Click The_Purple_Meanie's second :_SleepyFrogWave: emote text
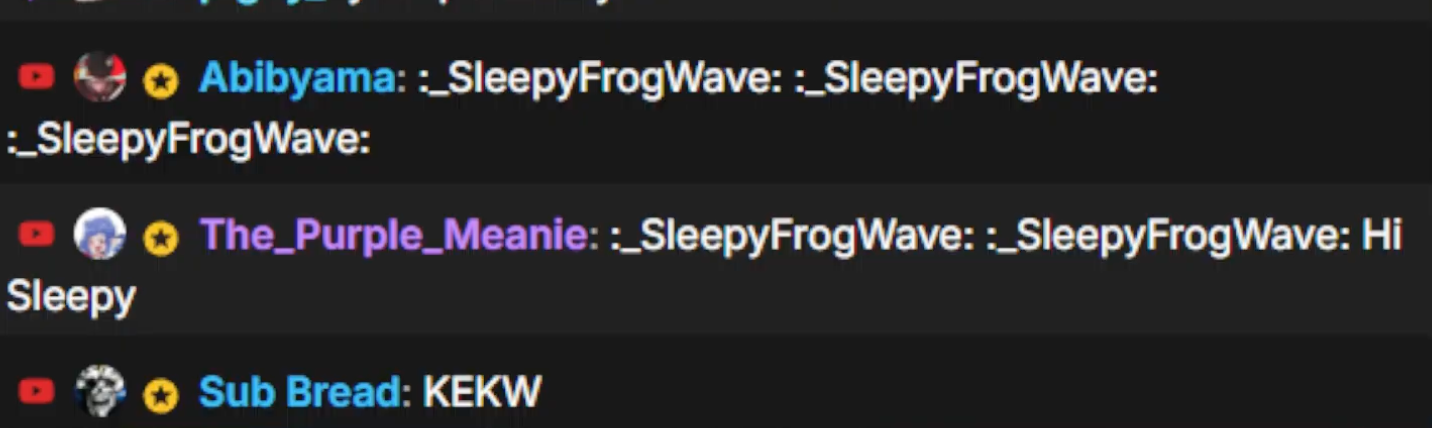The height and width of the screenshot is (428, 1432). [x=1168, y=236]
